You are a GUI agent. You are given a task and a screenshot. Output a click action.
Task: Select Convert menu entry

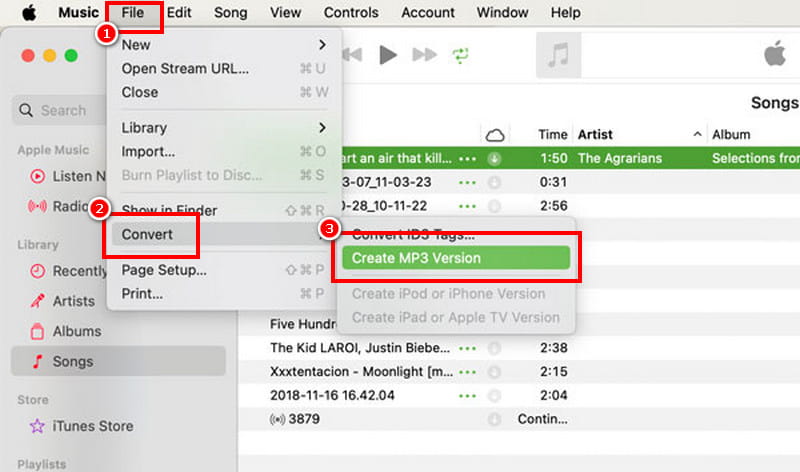(223, 234)
